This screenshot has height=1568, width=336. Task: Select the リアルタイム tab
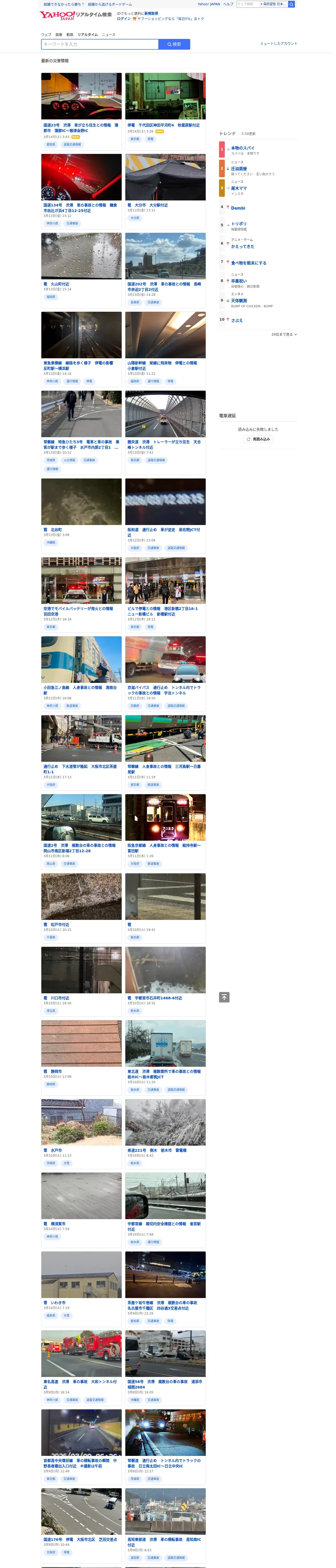pyautogui.click(x=88, y=35)
